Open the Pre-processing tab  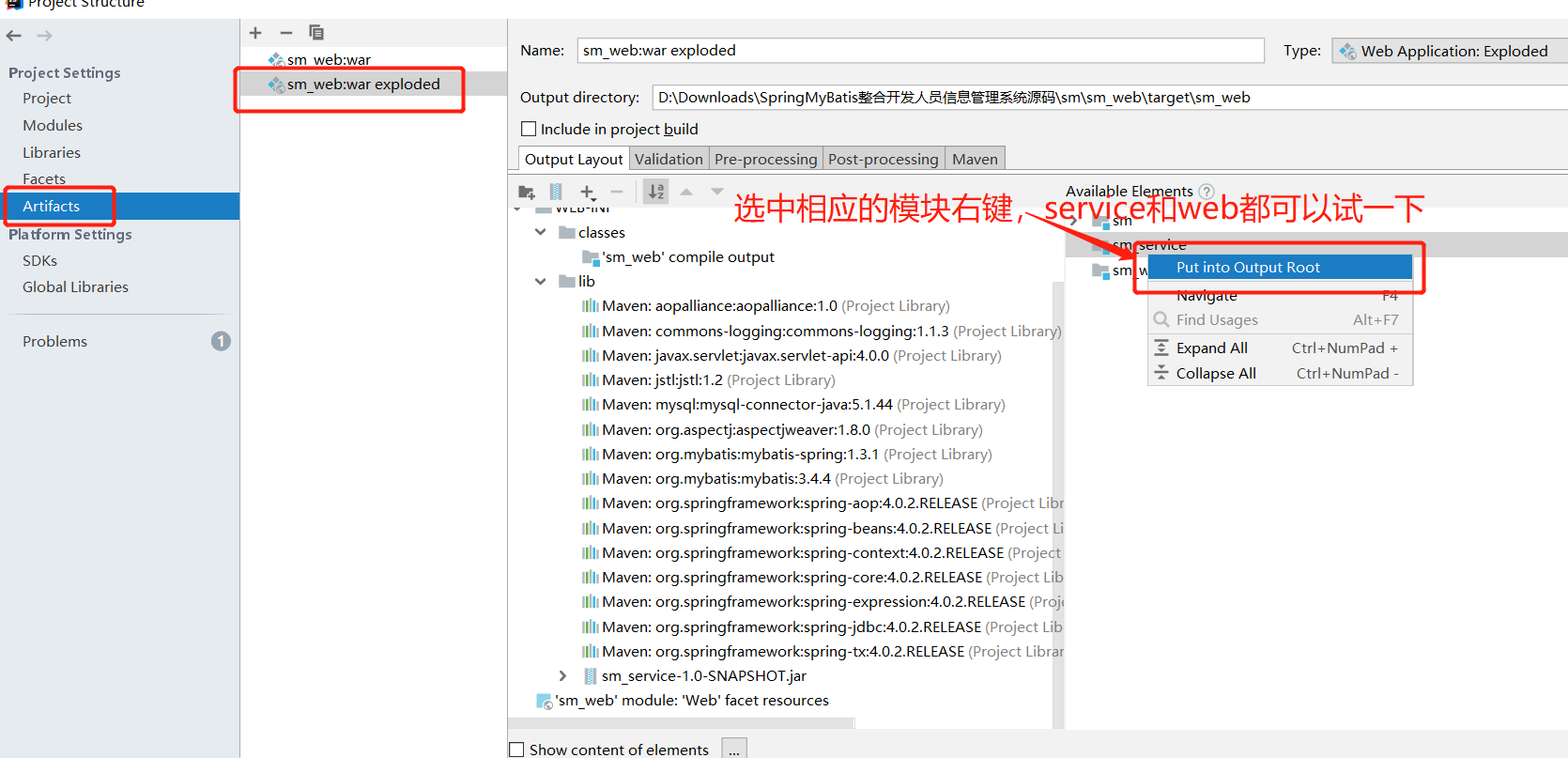click(x=766, y=159)
